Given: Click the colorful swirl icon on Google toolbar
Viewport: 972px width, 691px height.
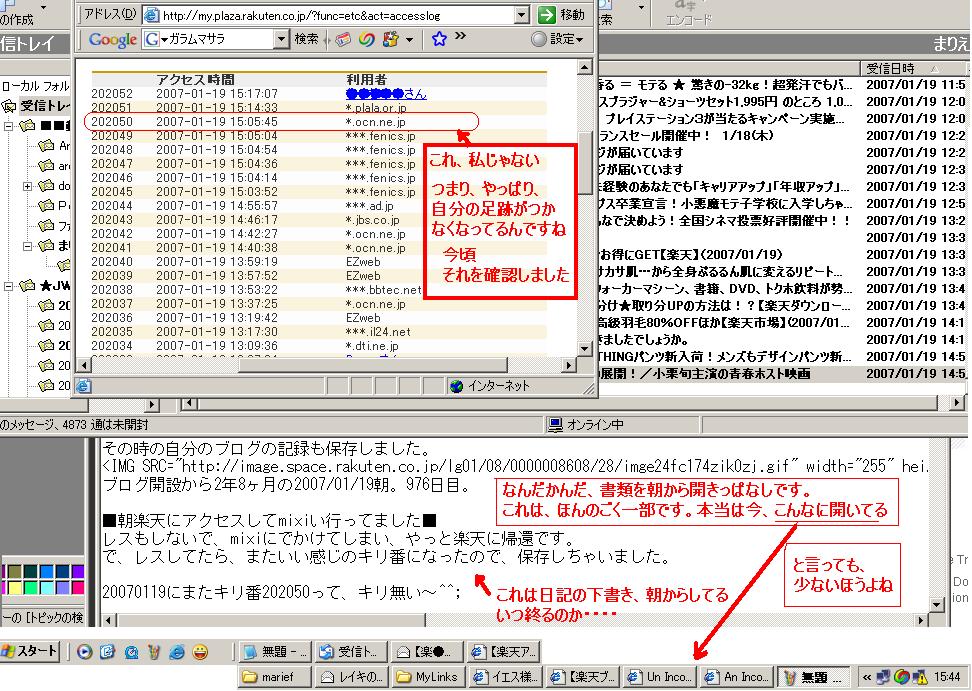Looking at the screenshot, I should click(366, 40).
